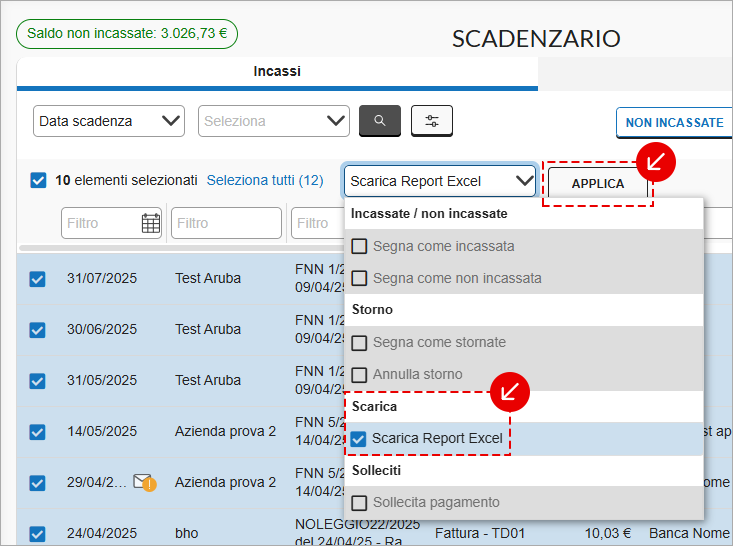Open the Data scadenza dropdown
The width and height of the screenshot is (733, 546).
click(x=109, y=121)
